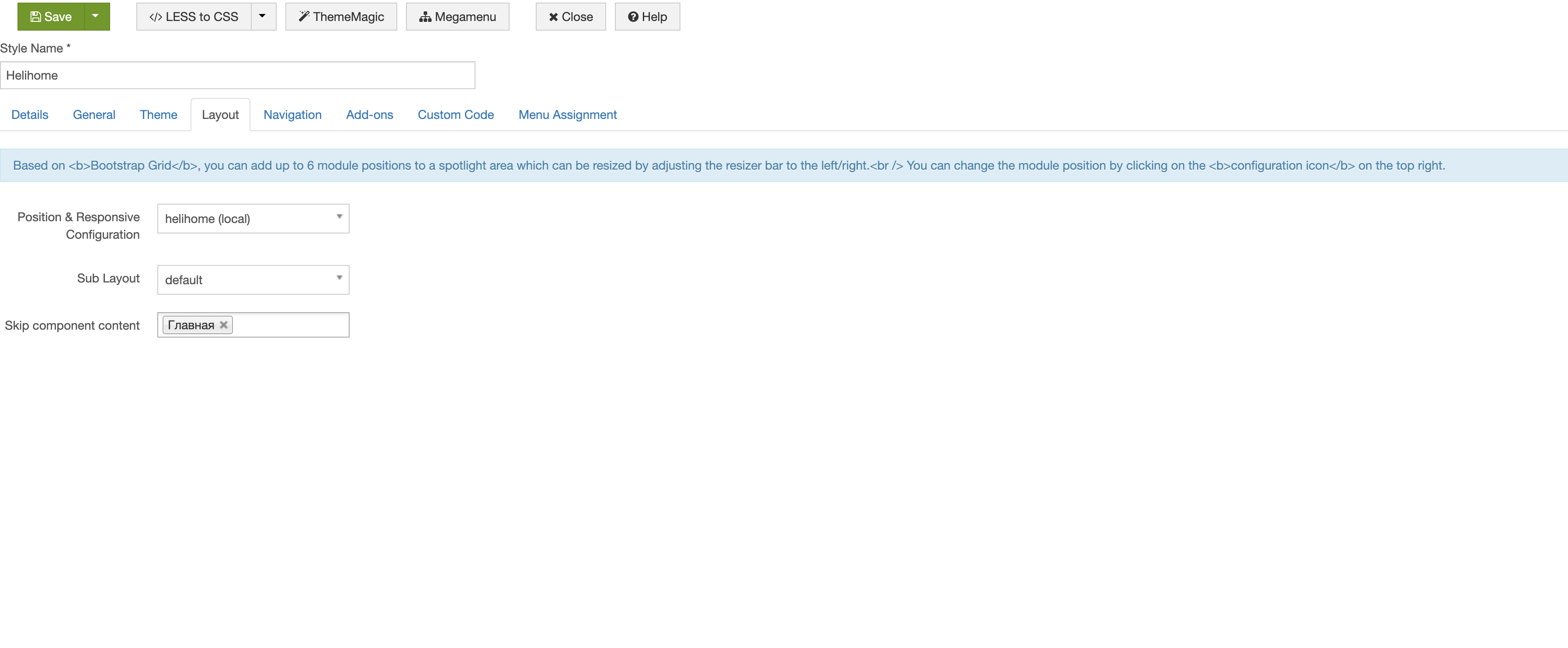Viewport: 1568px width, 648px height.
Task: Click in the Style Name field
Action: 237,75
